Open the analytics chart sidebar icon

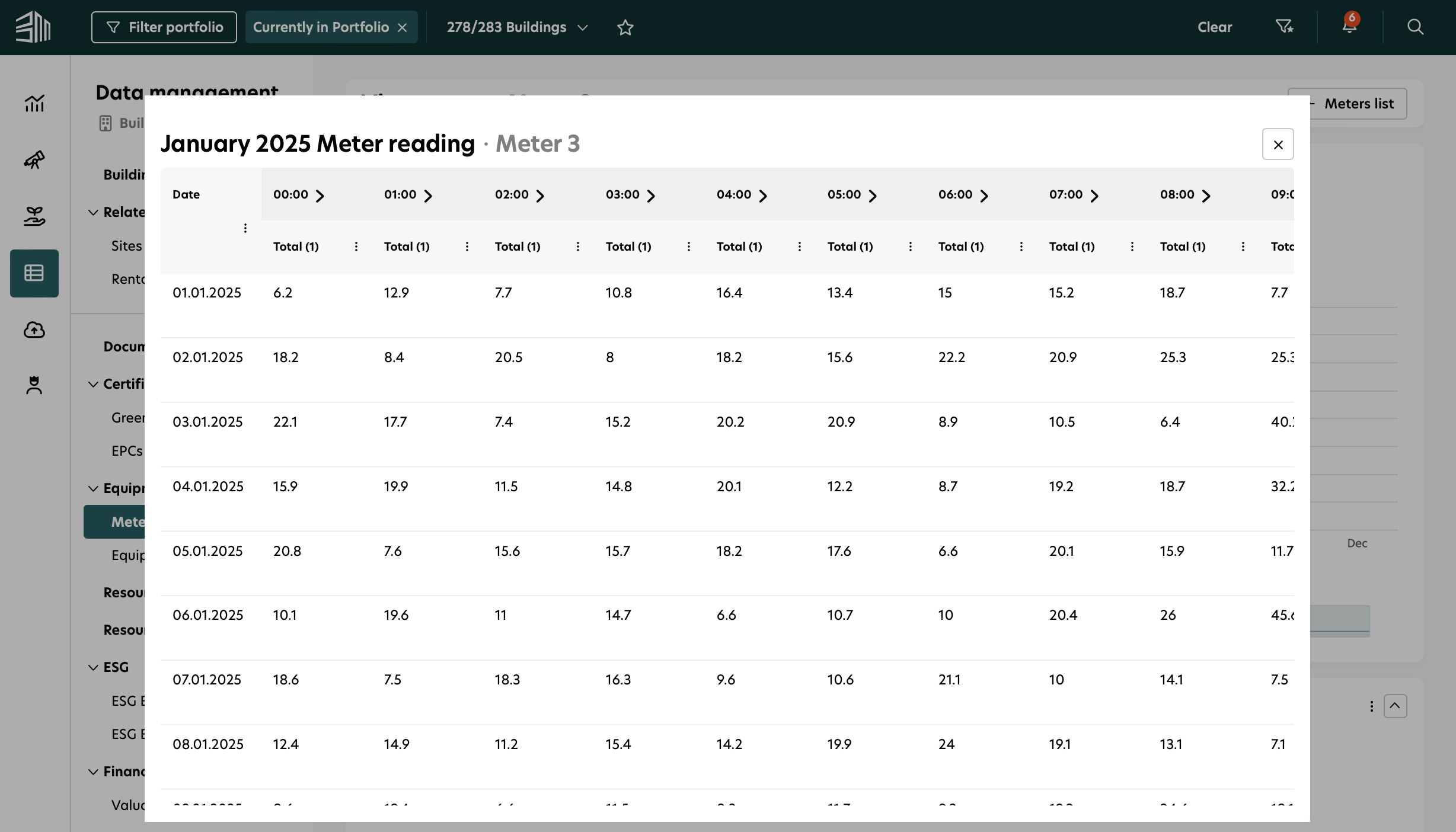click(x=34, y=104)
